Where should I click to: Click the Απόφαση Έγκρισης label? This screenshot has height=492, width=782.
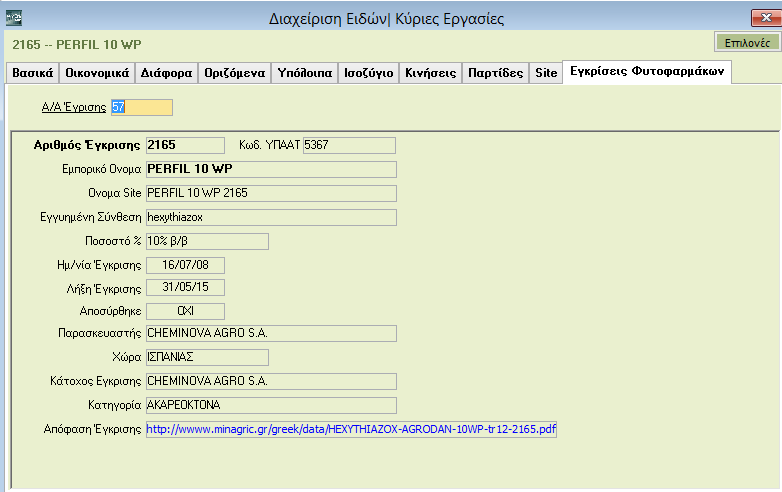(x=92, y=429)
